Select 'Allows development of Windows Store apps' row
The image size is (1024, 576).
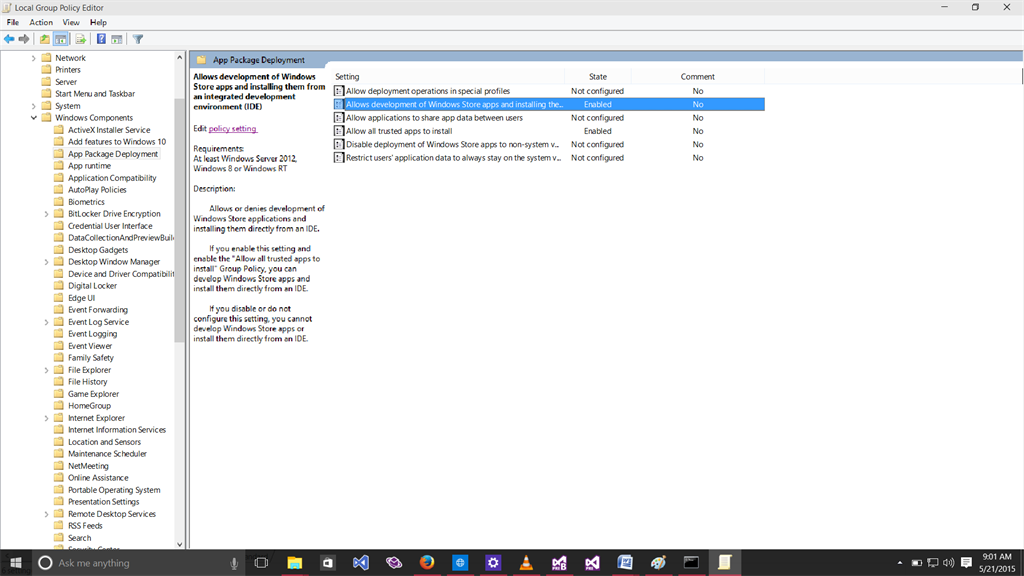click(549, 104)
